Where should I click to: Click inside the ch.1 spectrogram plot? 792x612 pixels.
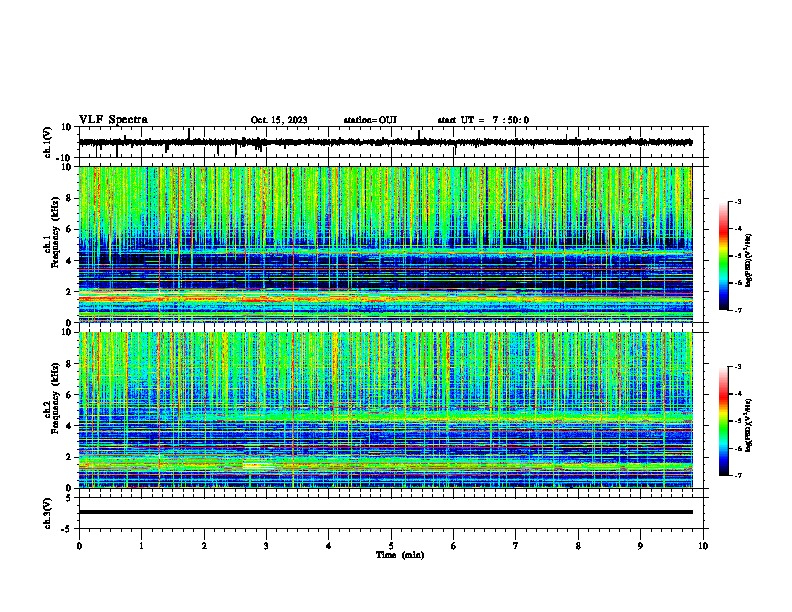click(385, 244)
